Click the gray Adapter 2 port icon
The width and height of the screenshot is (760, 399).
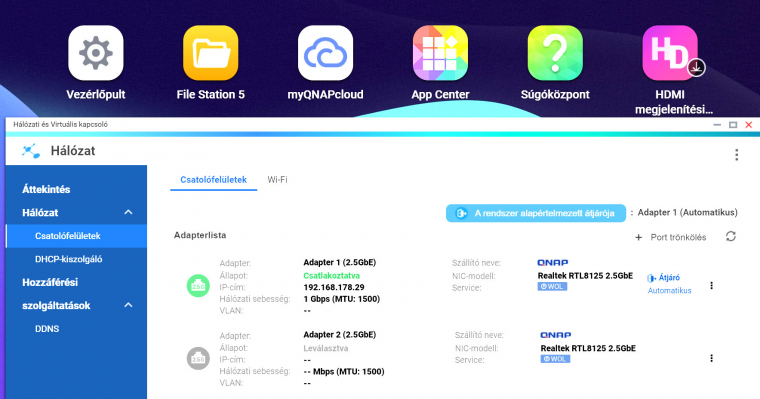[x=198, y=358]
